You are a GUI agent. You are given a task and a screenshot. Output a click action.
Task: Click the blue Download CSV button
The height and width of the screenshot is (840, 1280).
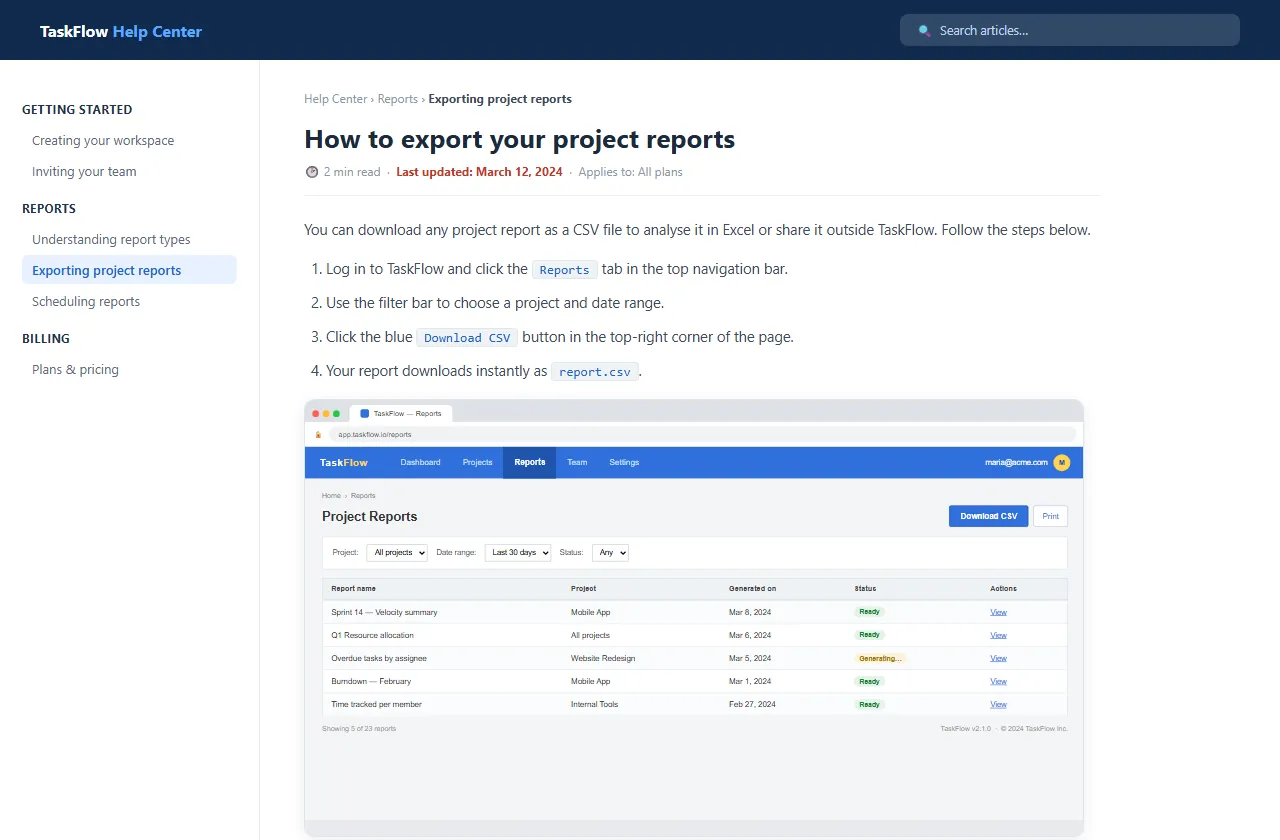pyautogui.click(x=988, y=516)
